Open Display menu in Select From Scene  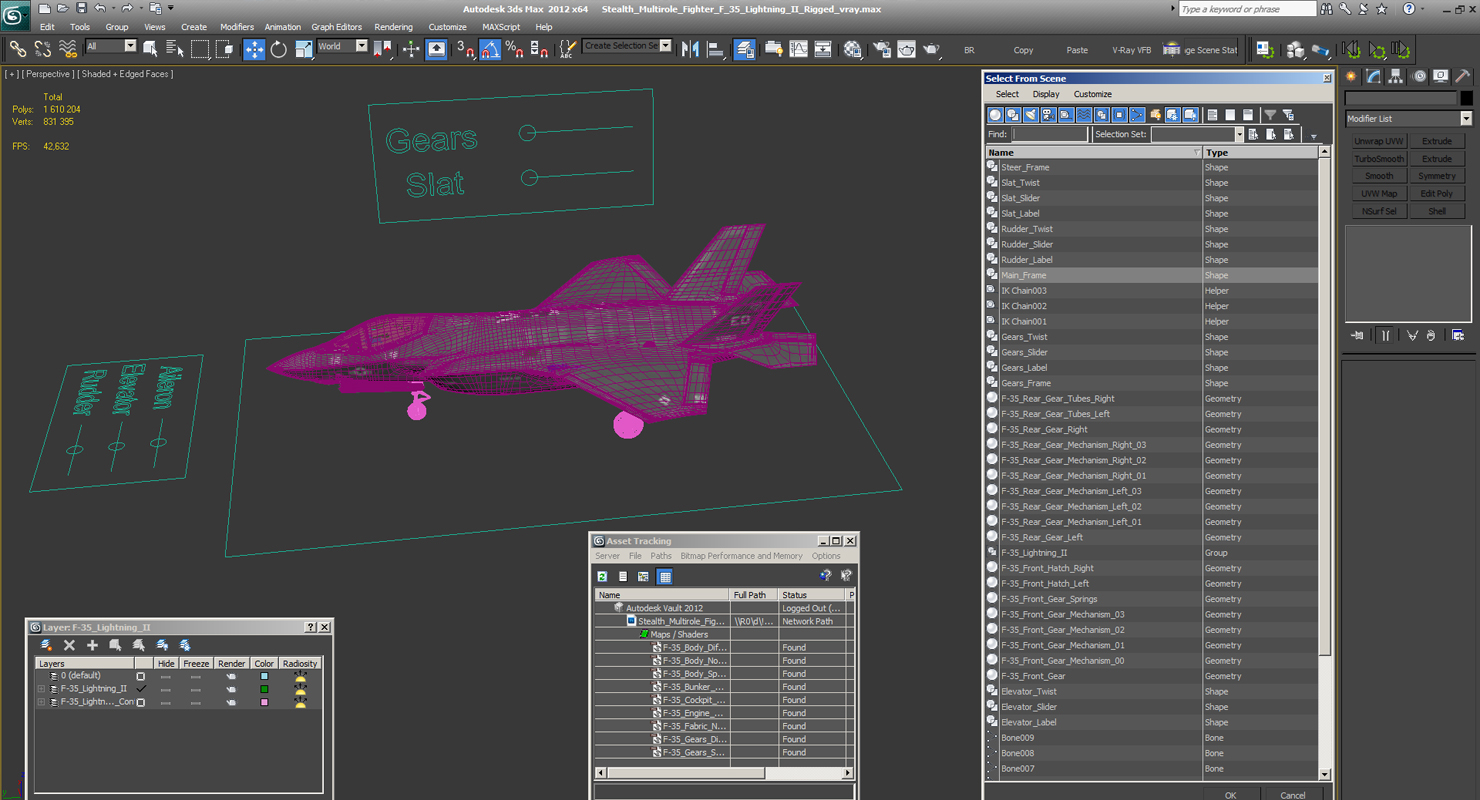(x=1046, y=94)
